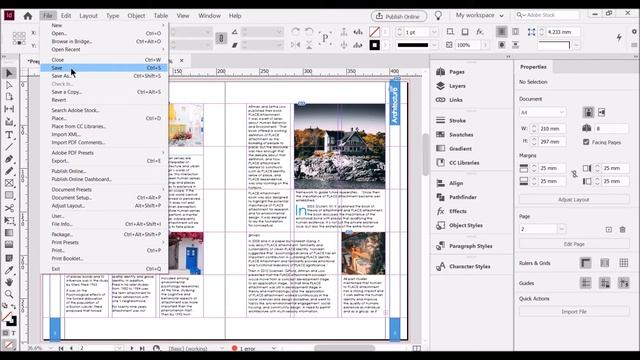Expand the Adobe PDF Presets submenu

[104, 153]
